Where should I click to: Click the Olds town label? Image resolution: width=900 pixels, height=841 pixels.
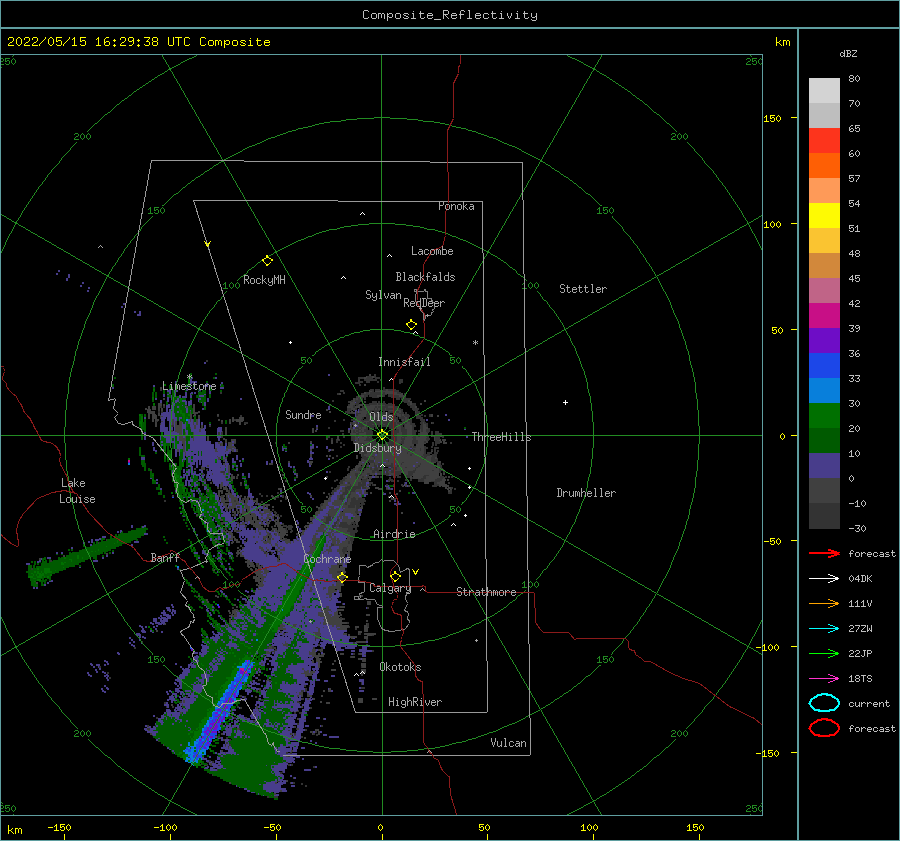381,417
